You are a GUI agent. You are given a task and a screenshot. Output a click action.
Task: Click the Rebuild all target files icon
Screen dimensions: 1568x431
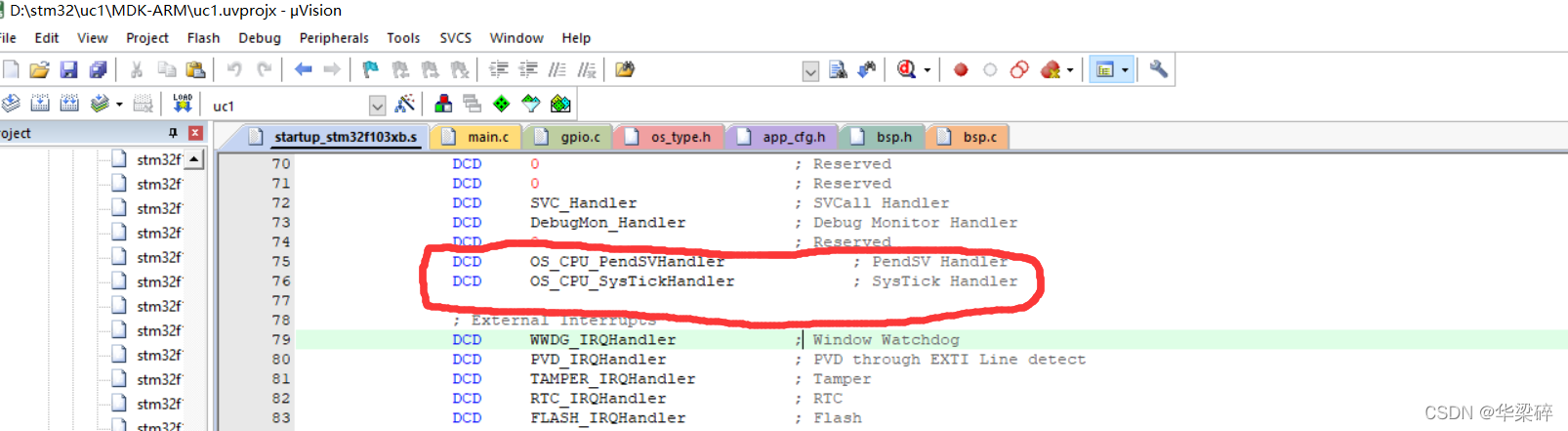pyautogui.click(x=69, y=104)
